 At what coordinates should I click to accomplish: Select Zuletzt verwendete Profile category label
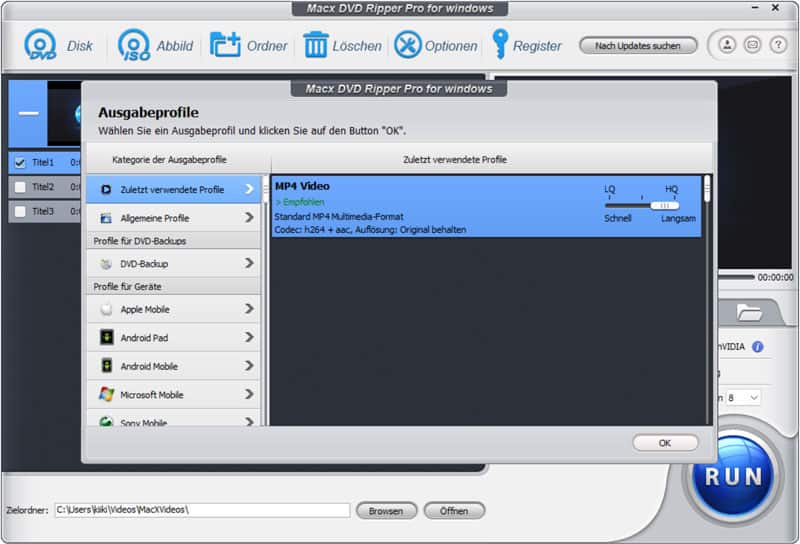172,189
